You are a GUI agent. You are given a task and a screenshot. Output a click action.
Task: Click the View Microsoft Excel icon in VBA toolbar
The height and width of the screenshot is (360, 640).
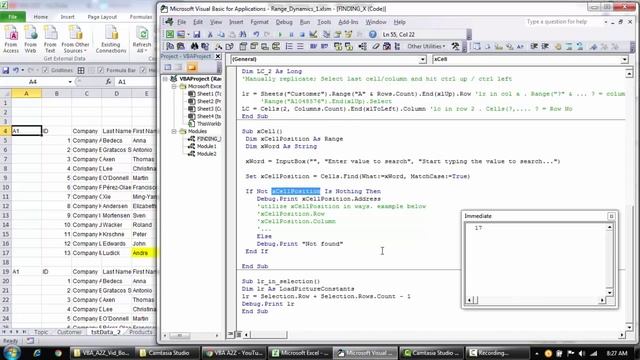(x=170, y=34)
